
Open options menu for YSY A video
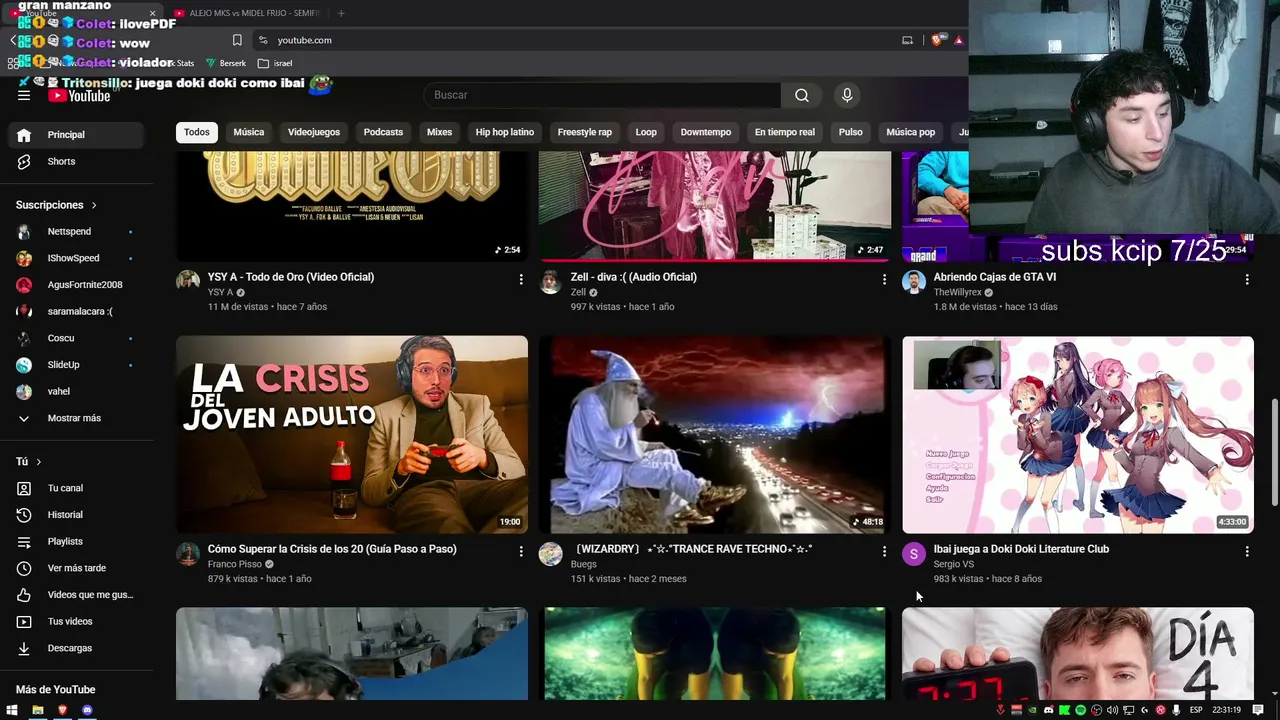pyautogui.click(x=521, y=280)
